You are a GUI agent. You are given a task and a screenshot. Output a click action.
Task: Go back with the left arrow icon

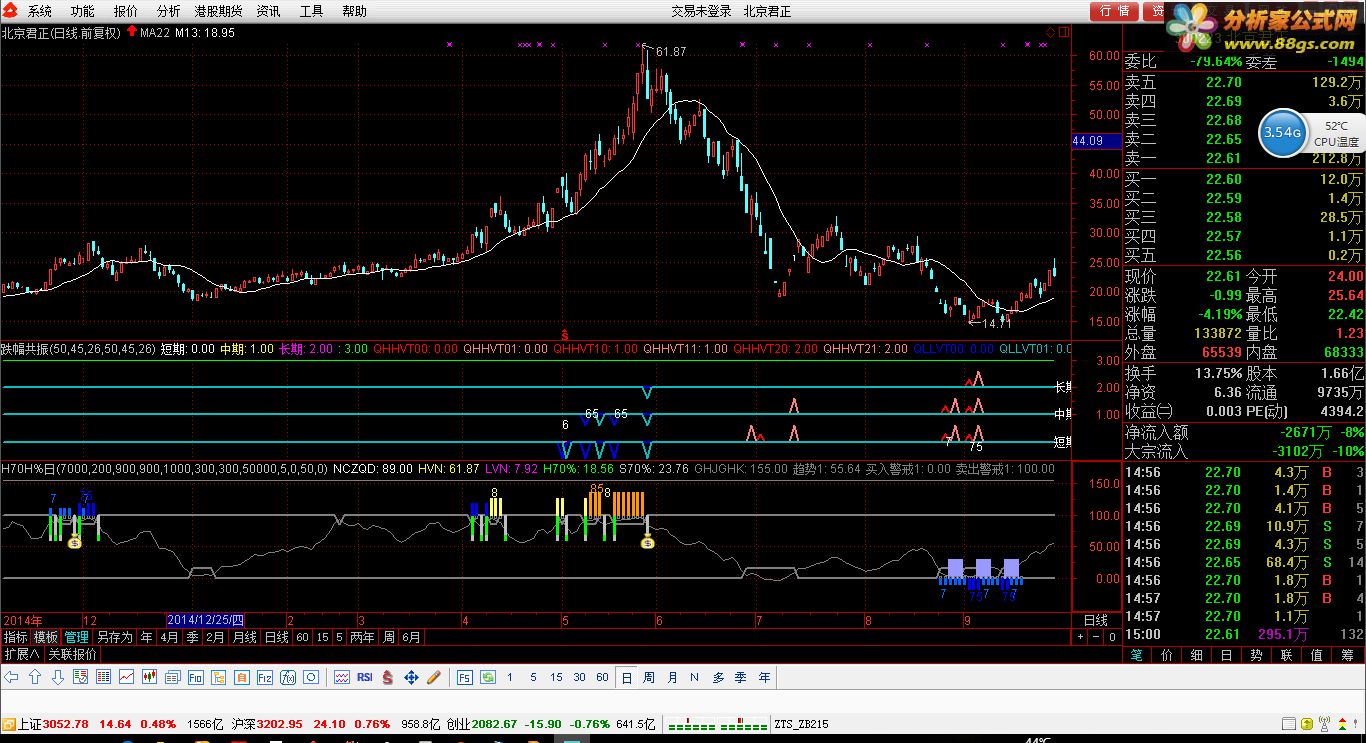(x=12, y=677)
